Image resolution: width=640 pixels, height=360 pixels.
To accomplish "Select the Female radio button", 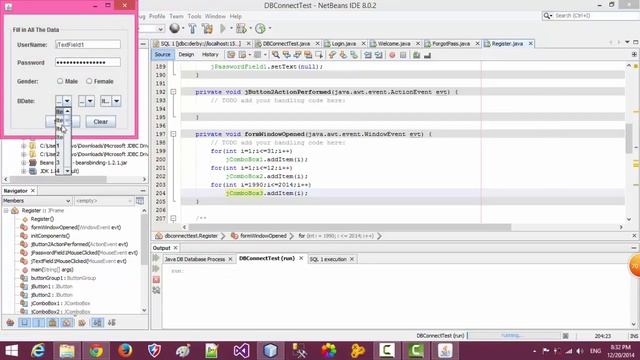I will click(89, 81).
